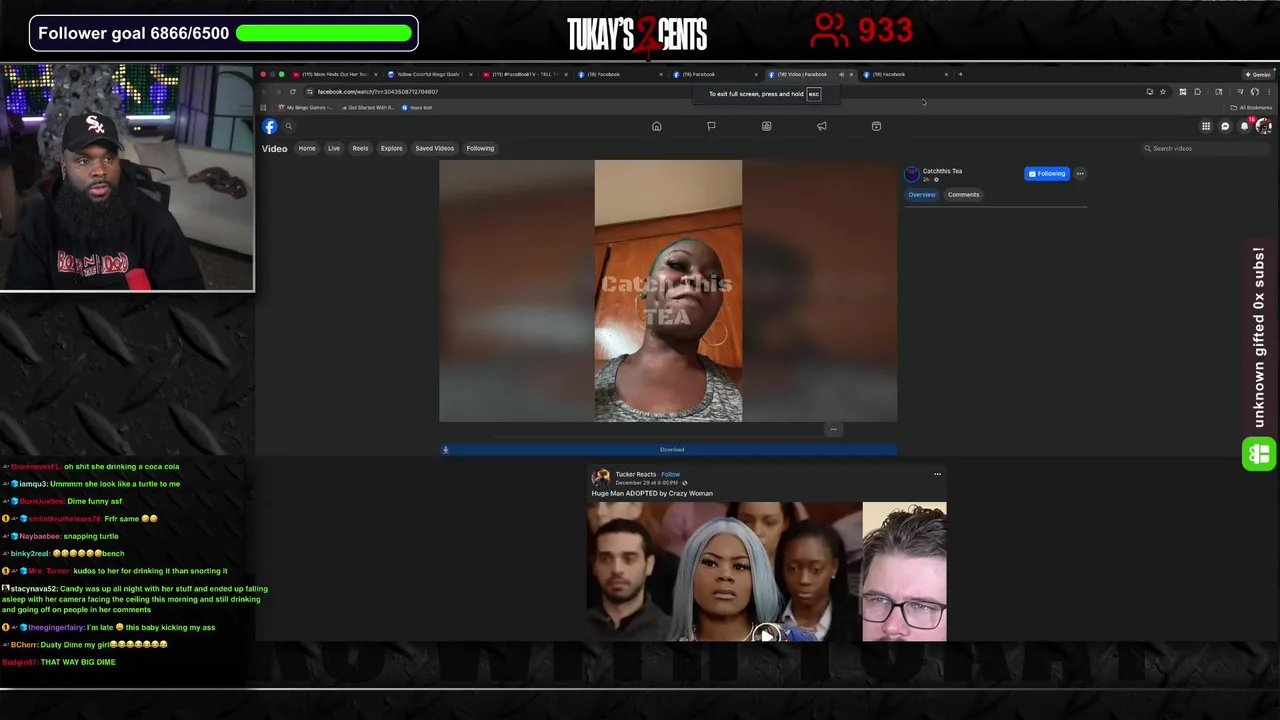Screen dimensions: 1280x720
Task: Click Follow link next to Tucker Reacts
Action: coord(671,475)
